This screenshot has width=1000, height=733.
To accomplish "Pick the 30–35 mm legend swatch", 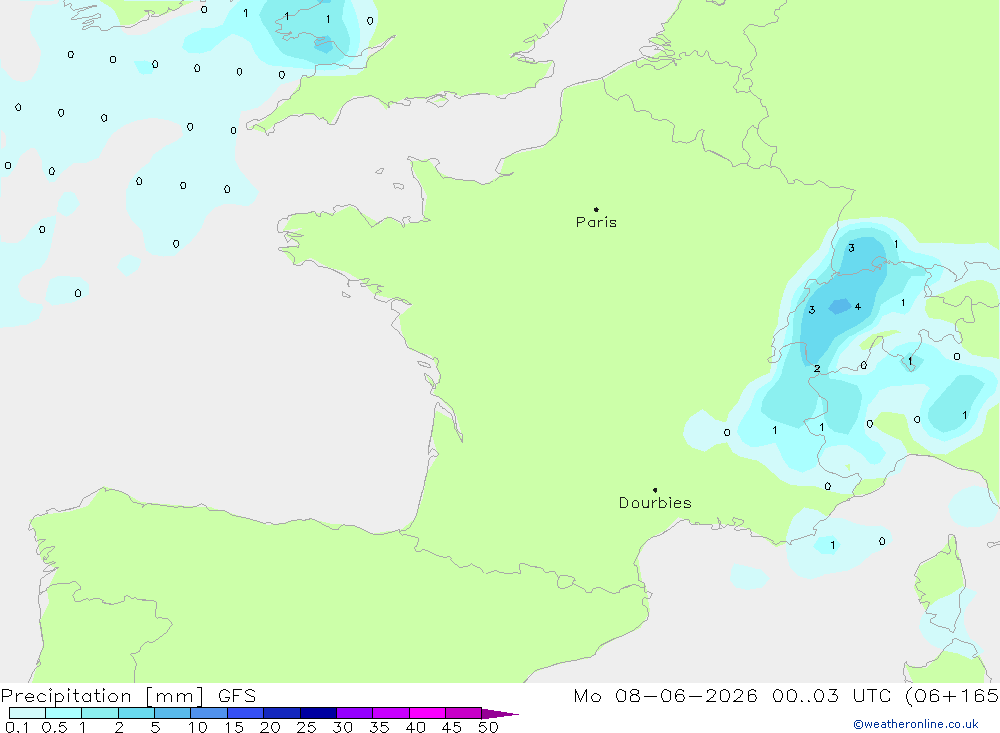I will pos(355,713).
